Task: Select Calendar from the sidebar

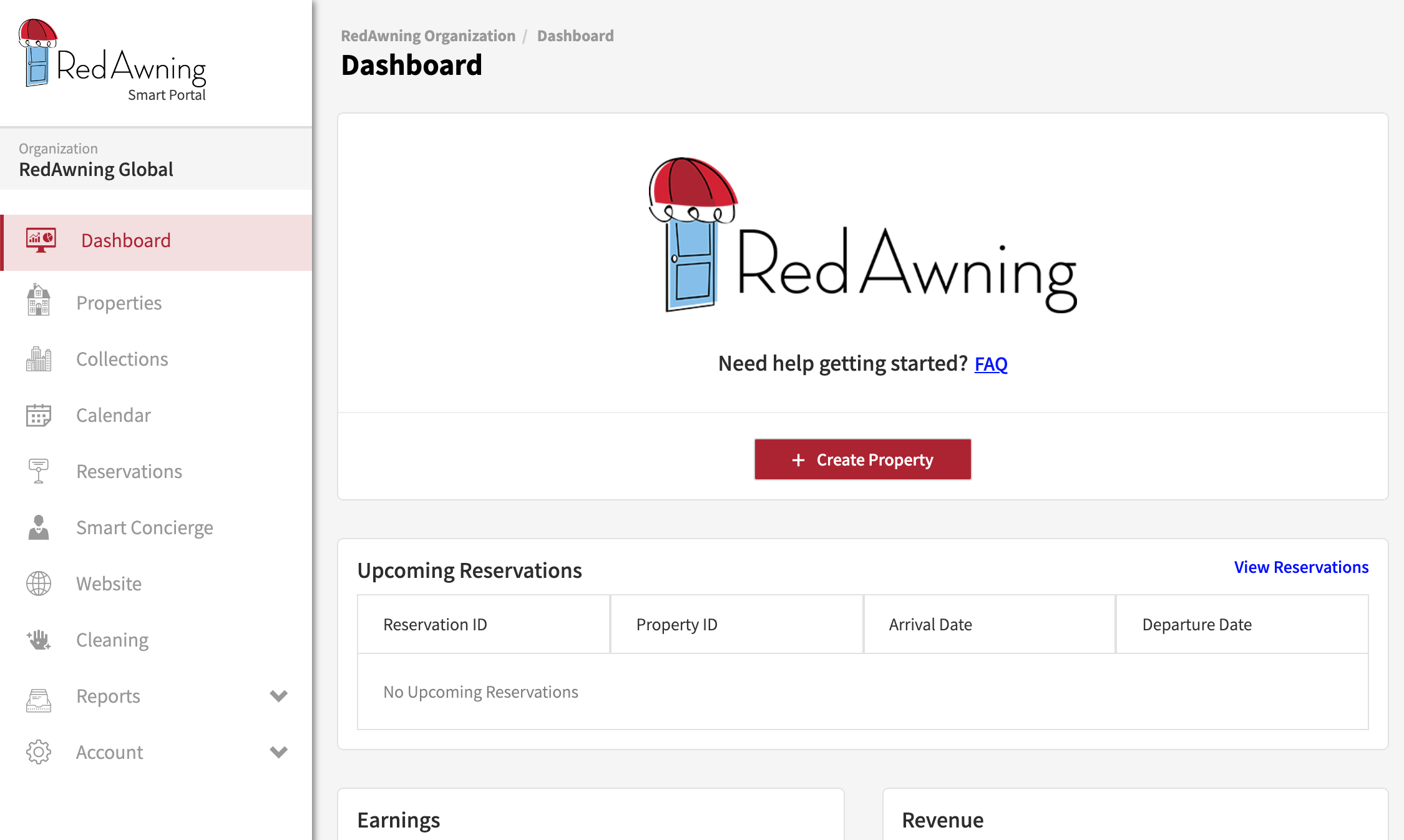Action: point(156,415)
